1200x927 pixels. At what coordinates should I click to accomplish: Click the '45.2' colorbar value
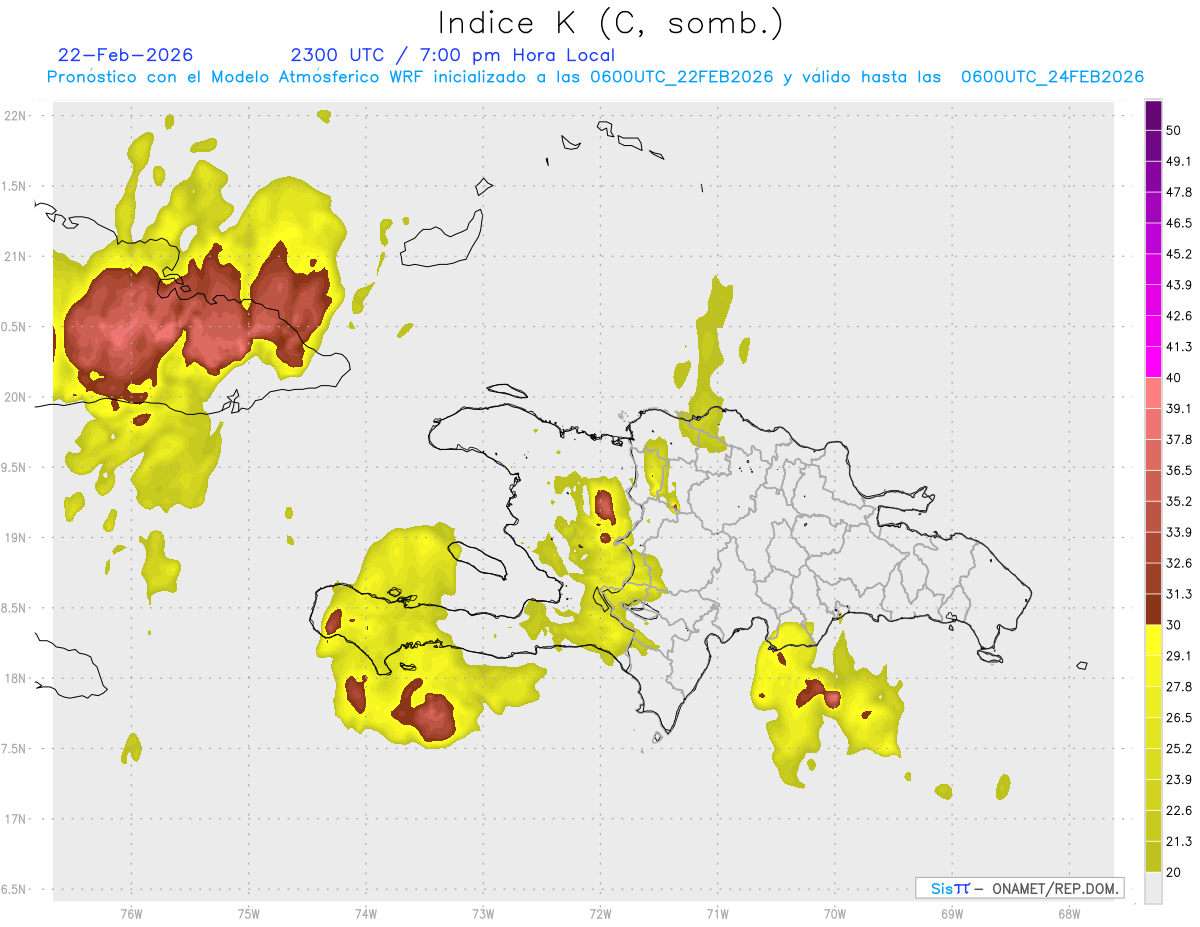point(1179,254)
